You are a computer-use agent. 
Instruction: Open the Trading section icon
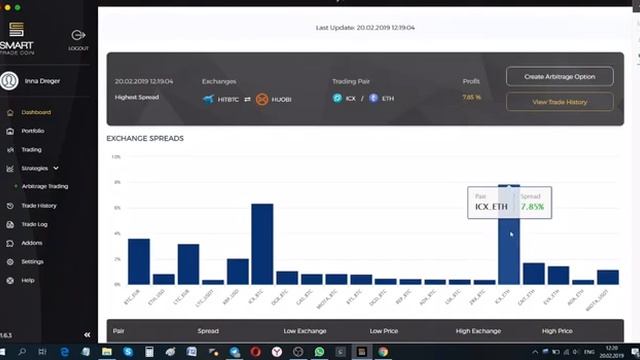coord(10,150)
